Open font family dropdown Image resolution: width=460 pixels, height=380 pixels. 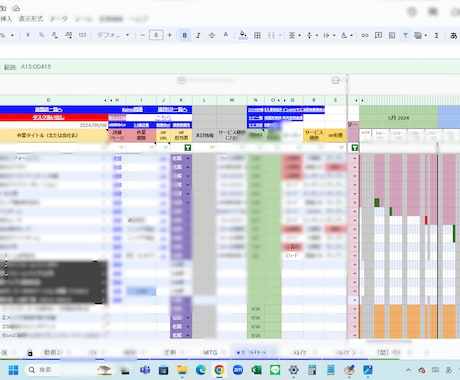point(113,35)
